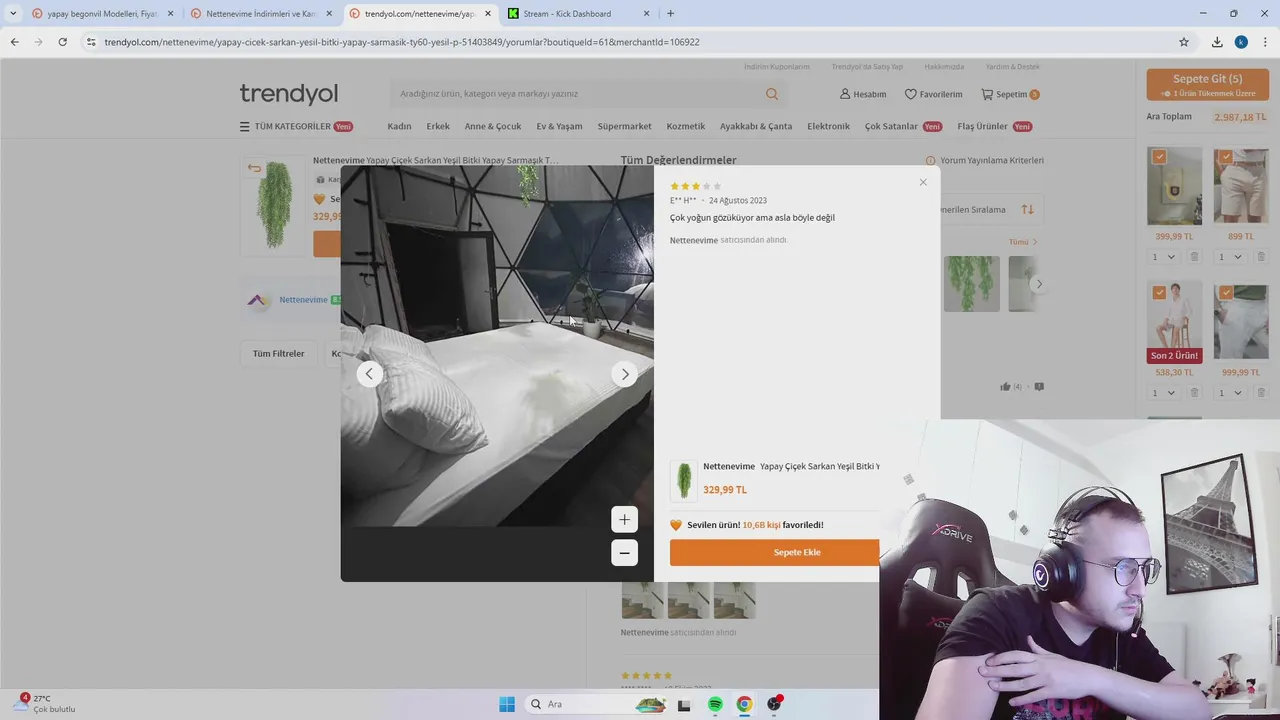The height and width of the screenshot is (720, 1280).
Task: Open Nettenevime seller link
Action: (303, 300)
